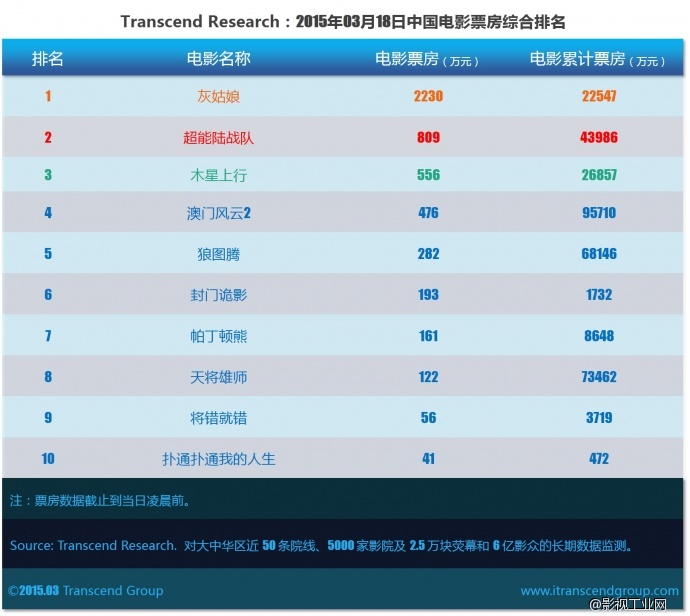Click rank number 3 in green

pos(48,175)
